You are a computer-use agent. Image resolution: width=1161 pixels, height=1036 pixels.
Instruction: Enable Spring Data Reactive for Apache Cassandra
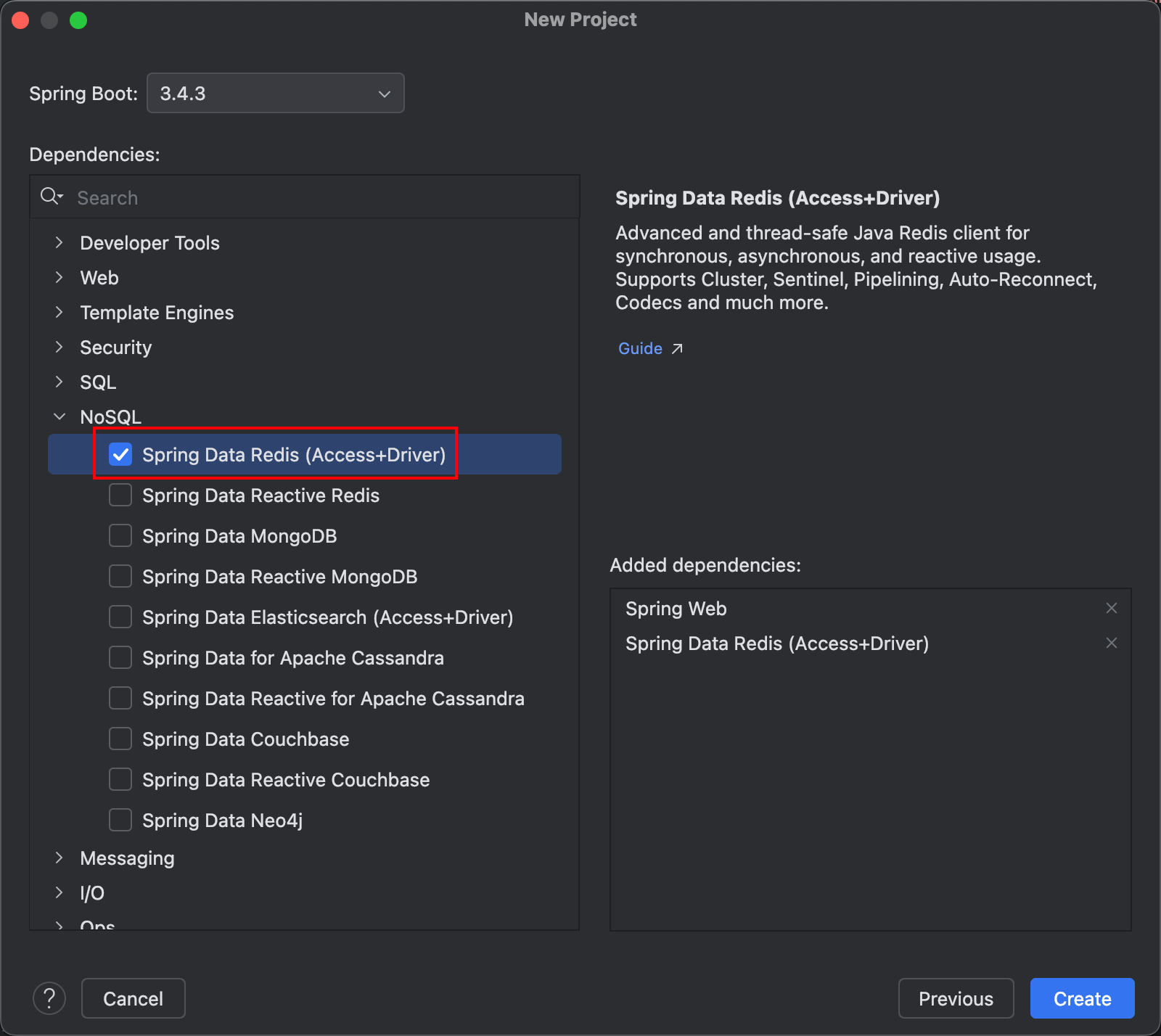click(x=120, y=699)
